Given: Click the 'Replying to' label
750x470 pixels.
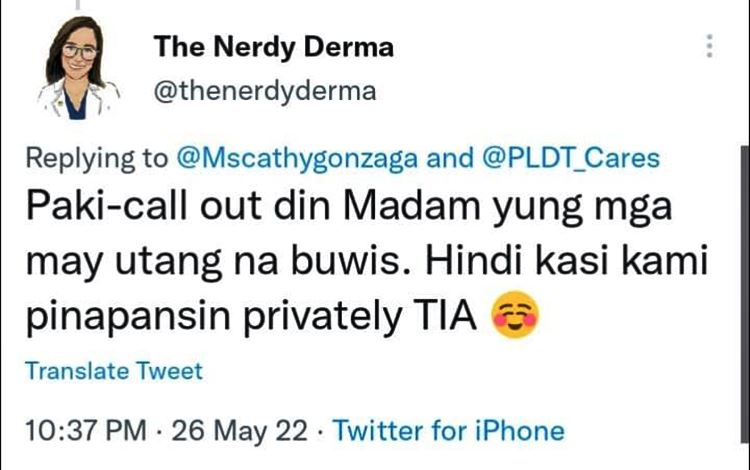Looking at the screenshot, I should pyautogui.click(x=97, y=158).
